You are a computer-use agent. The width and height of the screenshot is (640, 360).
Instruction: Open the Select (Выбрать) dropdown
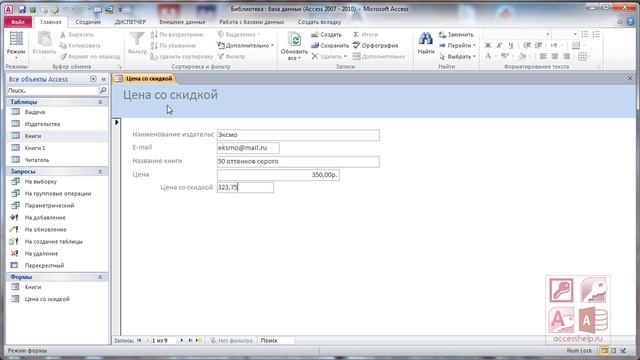tap(458, 57)
